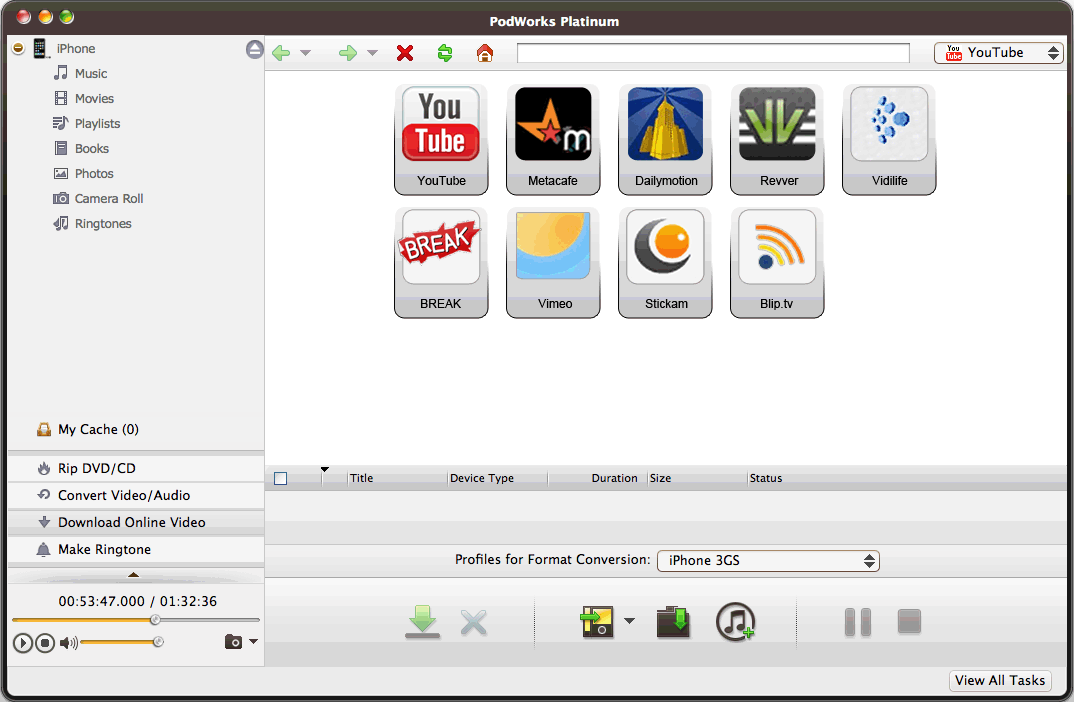
Task: Select the Stickam source icon
Action: coord(665,261)
